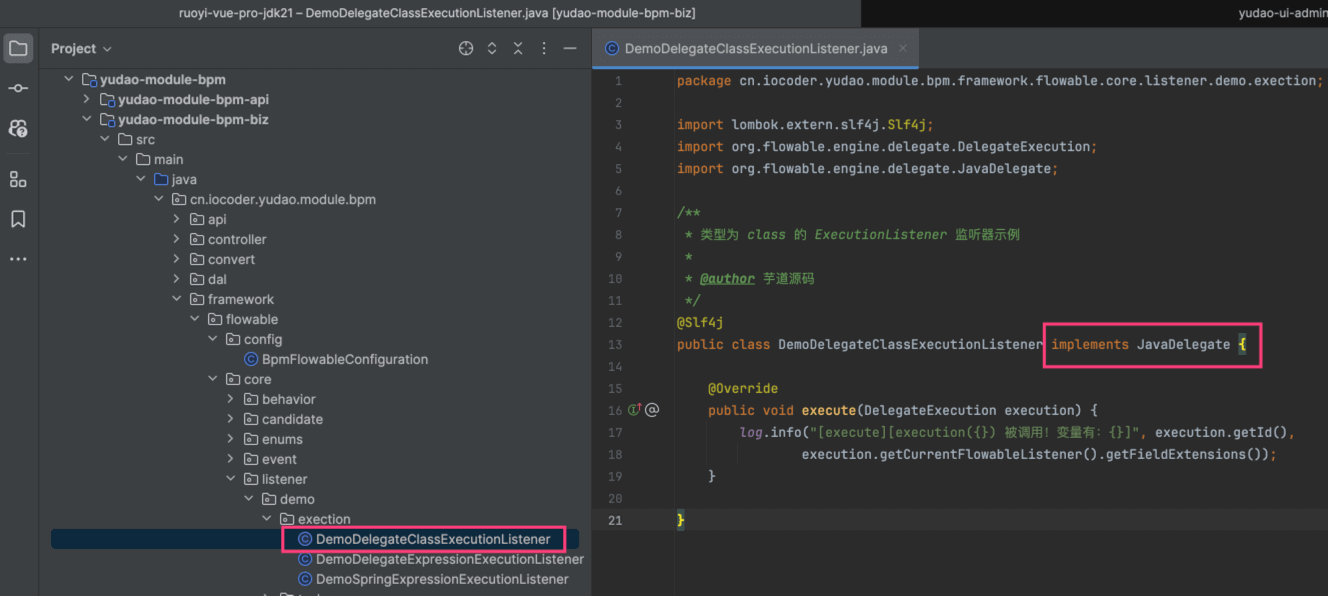
Task: Hide the Project panel with minimize icon
Action: tap(570, 49)
